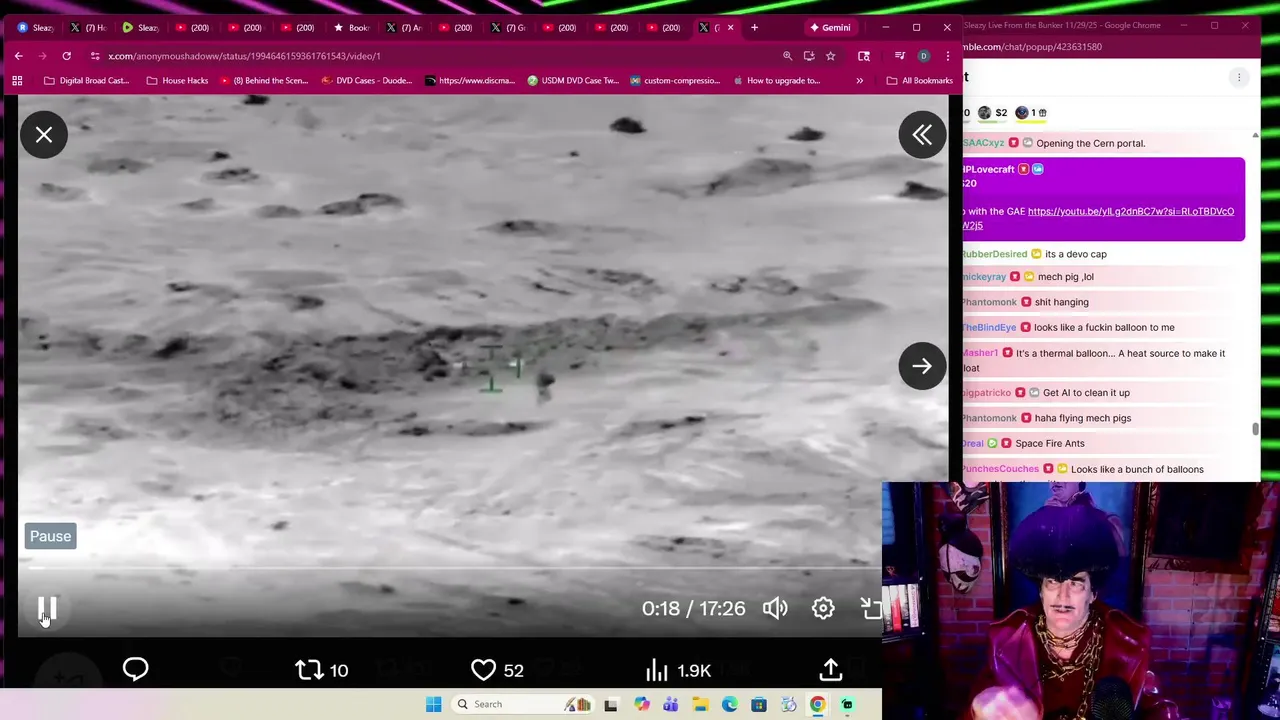Switch to the green-icon Sleazy tab
This screenshot has width=1280, height=720.
click(x=140, y=27)
